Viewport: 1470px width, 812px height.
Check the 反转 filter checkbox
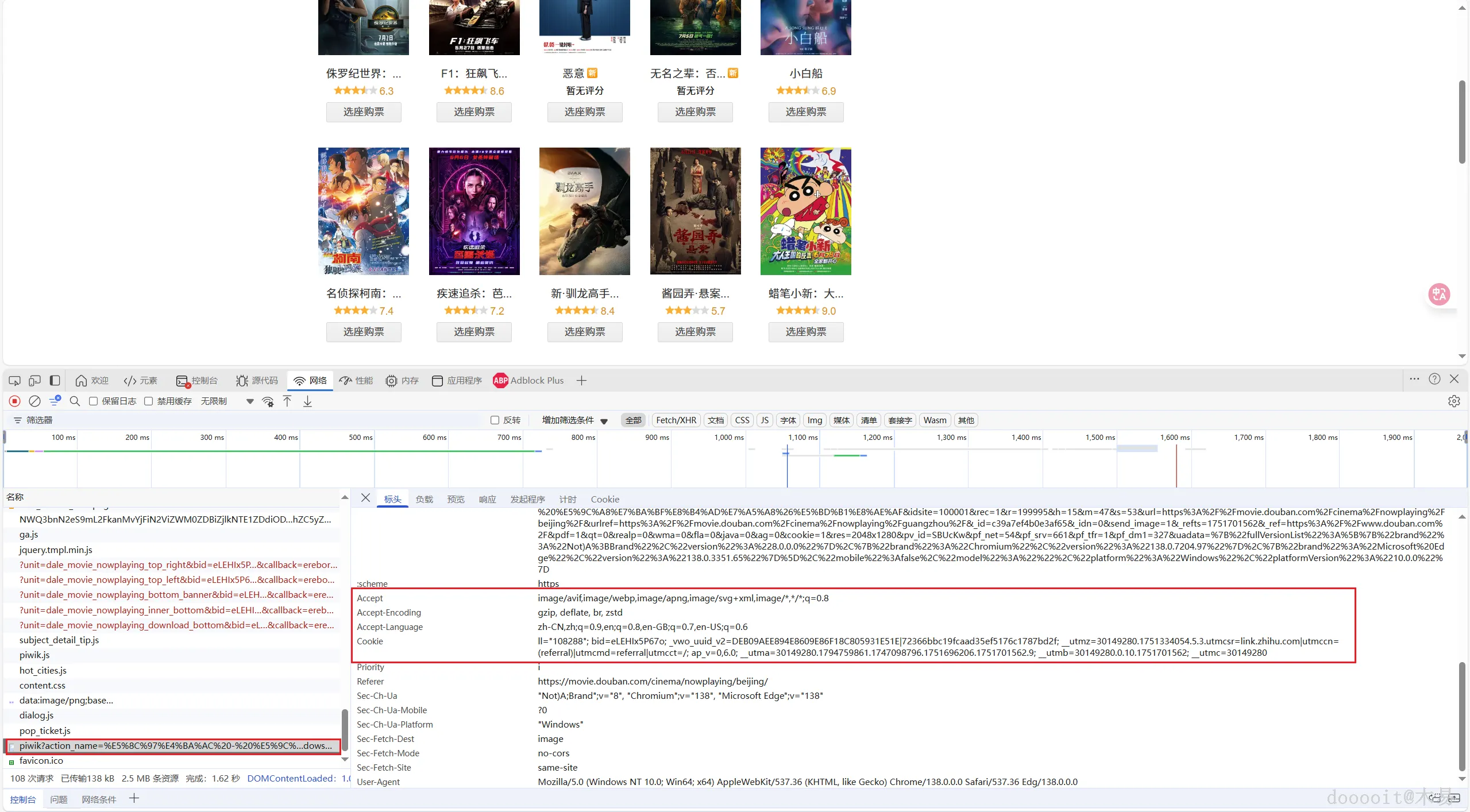click(495, 420)
